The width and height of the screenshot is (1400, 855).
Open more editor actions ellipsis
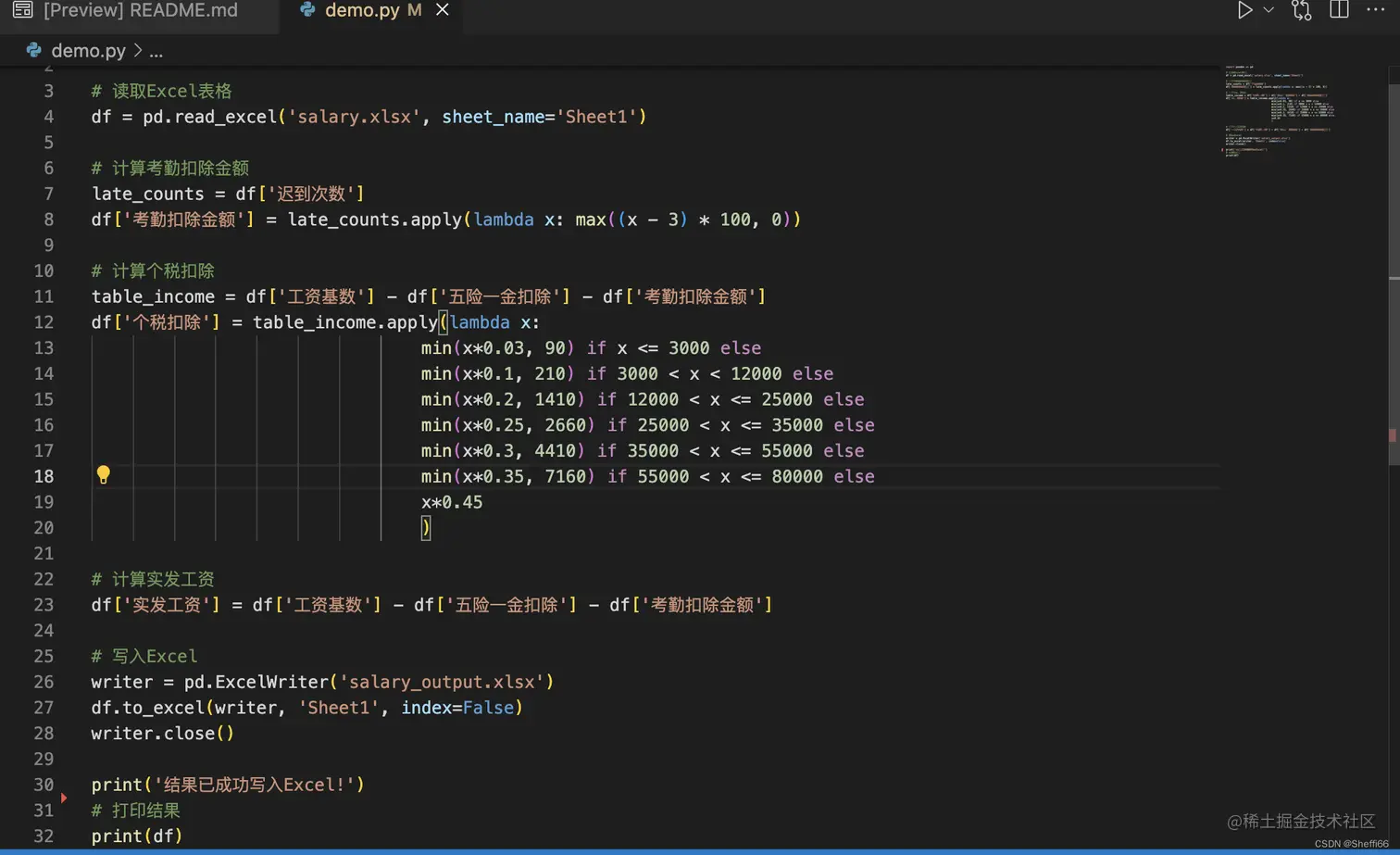click(x=1375, y=9)
